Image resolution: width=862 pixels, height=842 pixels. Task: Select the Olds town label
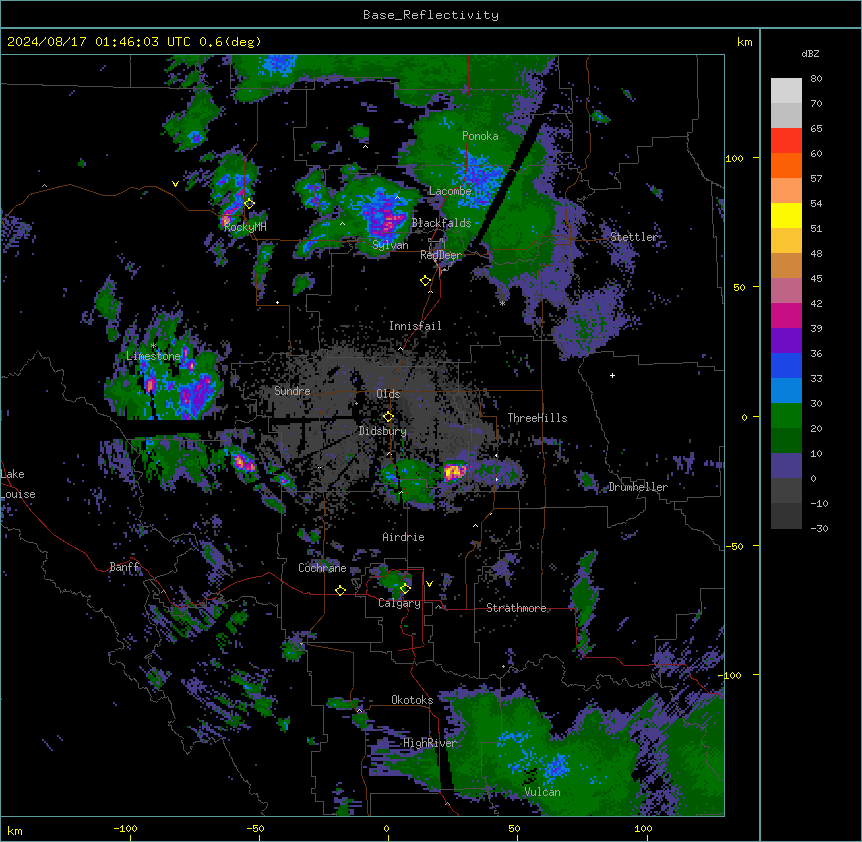[388, 394]
